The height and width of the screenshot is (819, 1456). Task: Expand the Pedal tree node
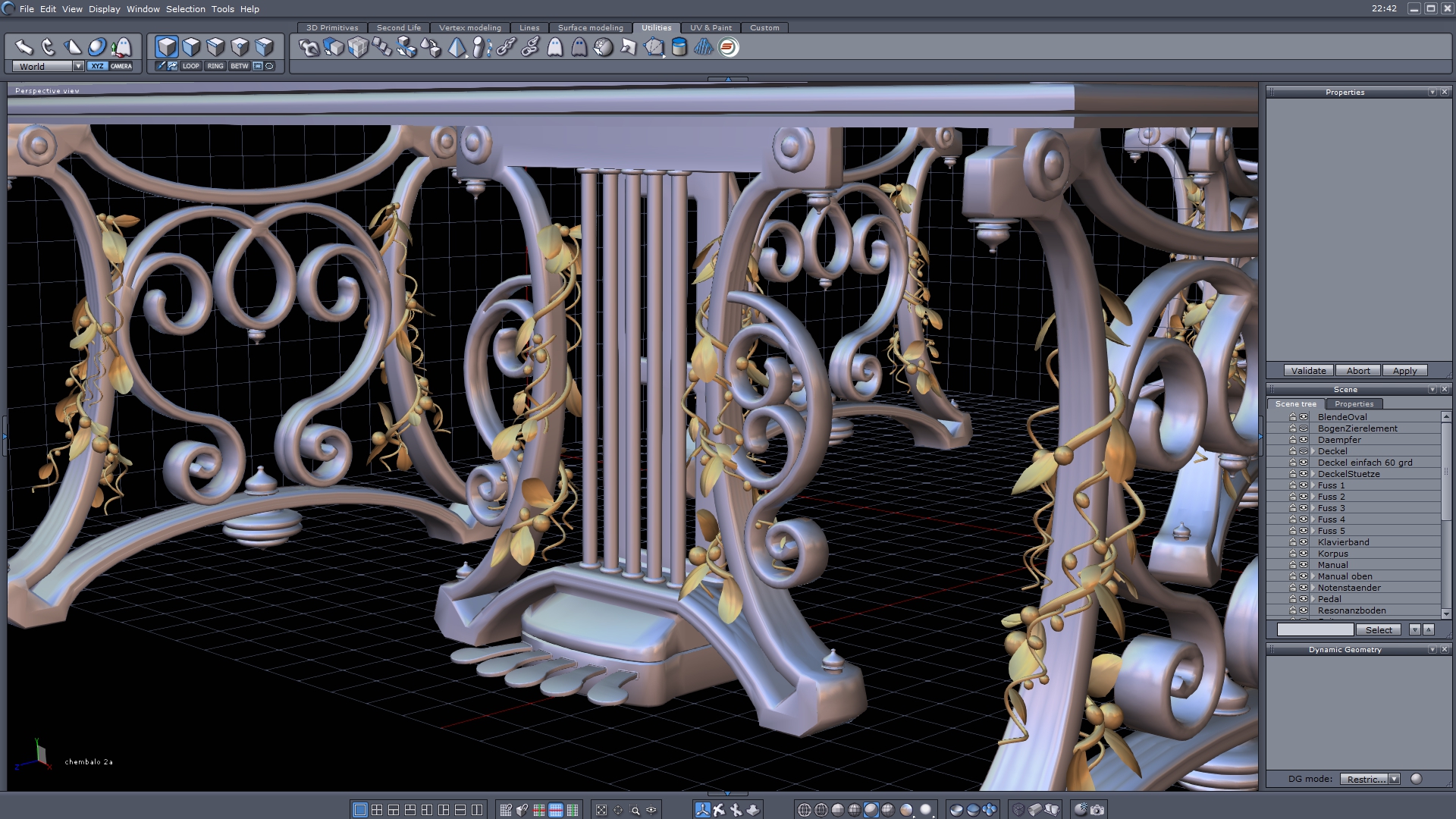click(x=1313, y=599)
